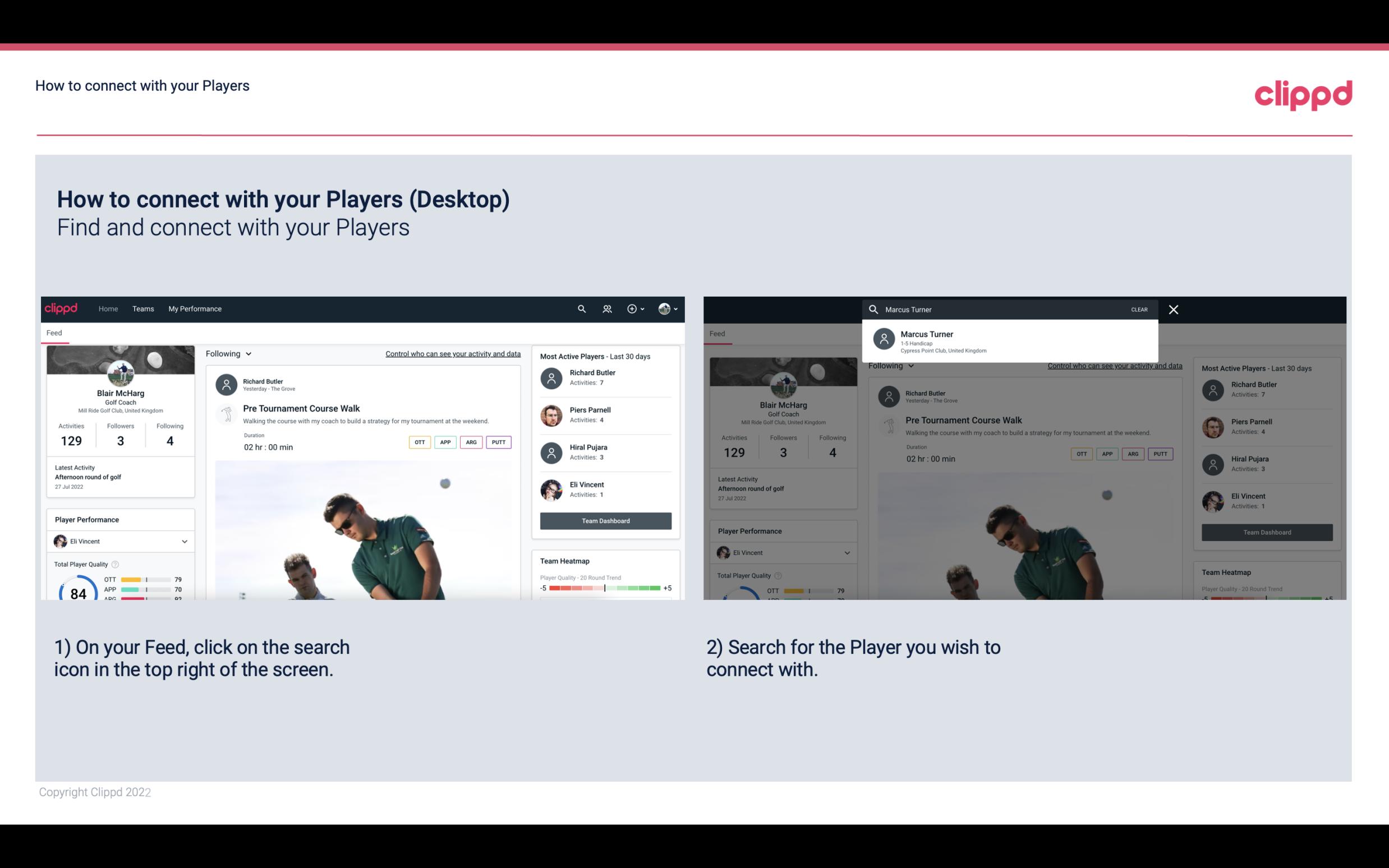Click the search icon in top right
This screenshot has height=868, width=1389.
pos(580,309)
